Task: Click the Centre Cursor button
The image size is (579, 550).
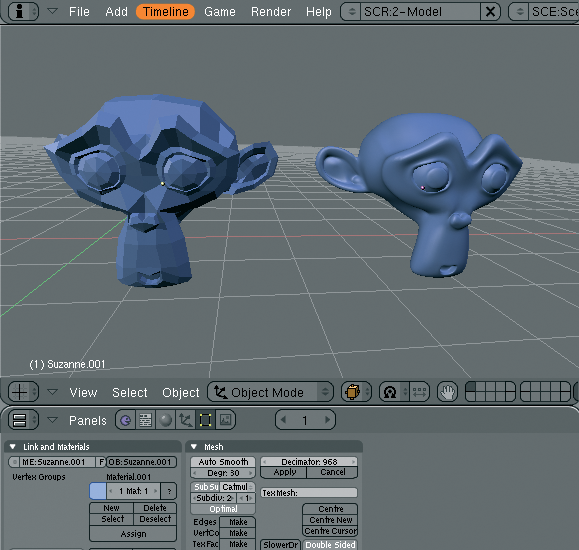Action: [330, 531]
